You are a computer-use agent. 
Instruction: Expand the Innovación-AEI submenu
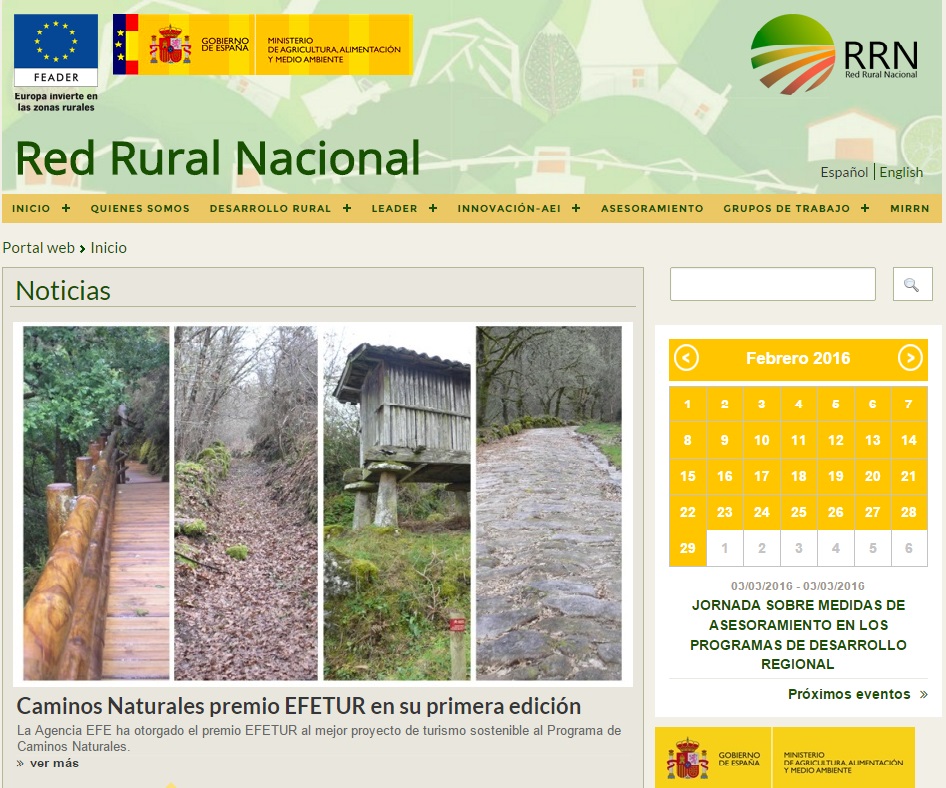point(576,208)
